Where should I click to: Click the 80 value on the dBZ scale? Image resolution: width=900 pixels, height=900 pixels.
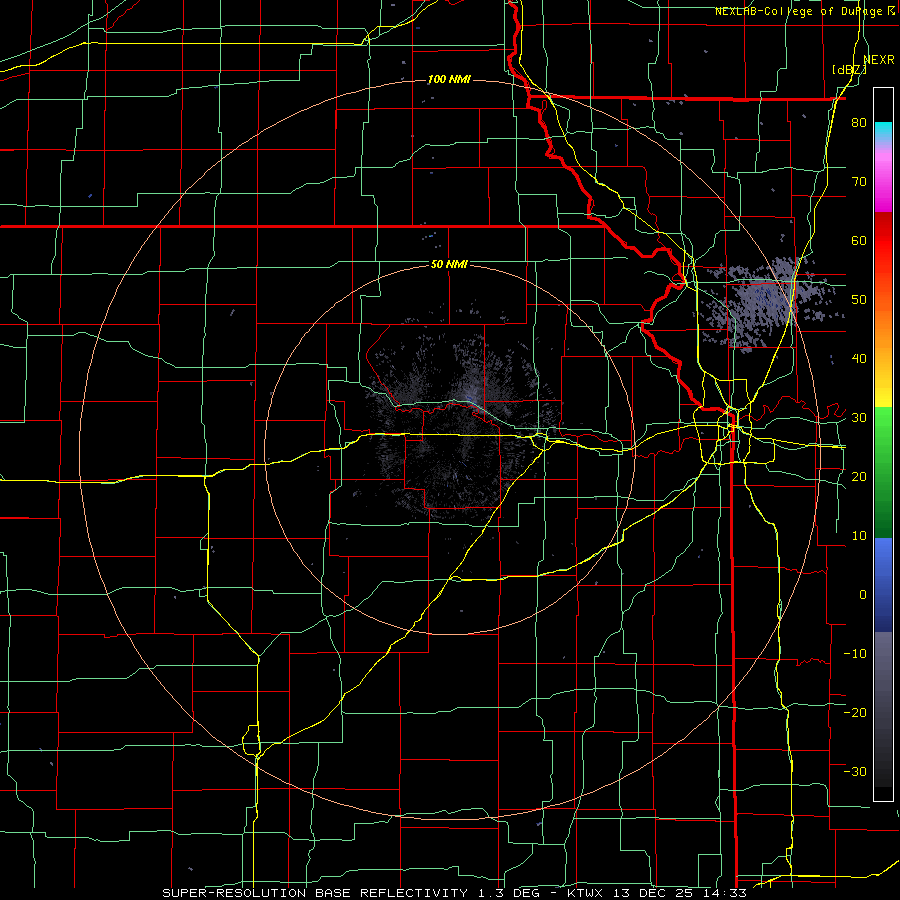pos(859,122)
